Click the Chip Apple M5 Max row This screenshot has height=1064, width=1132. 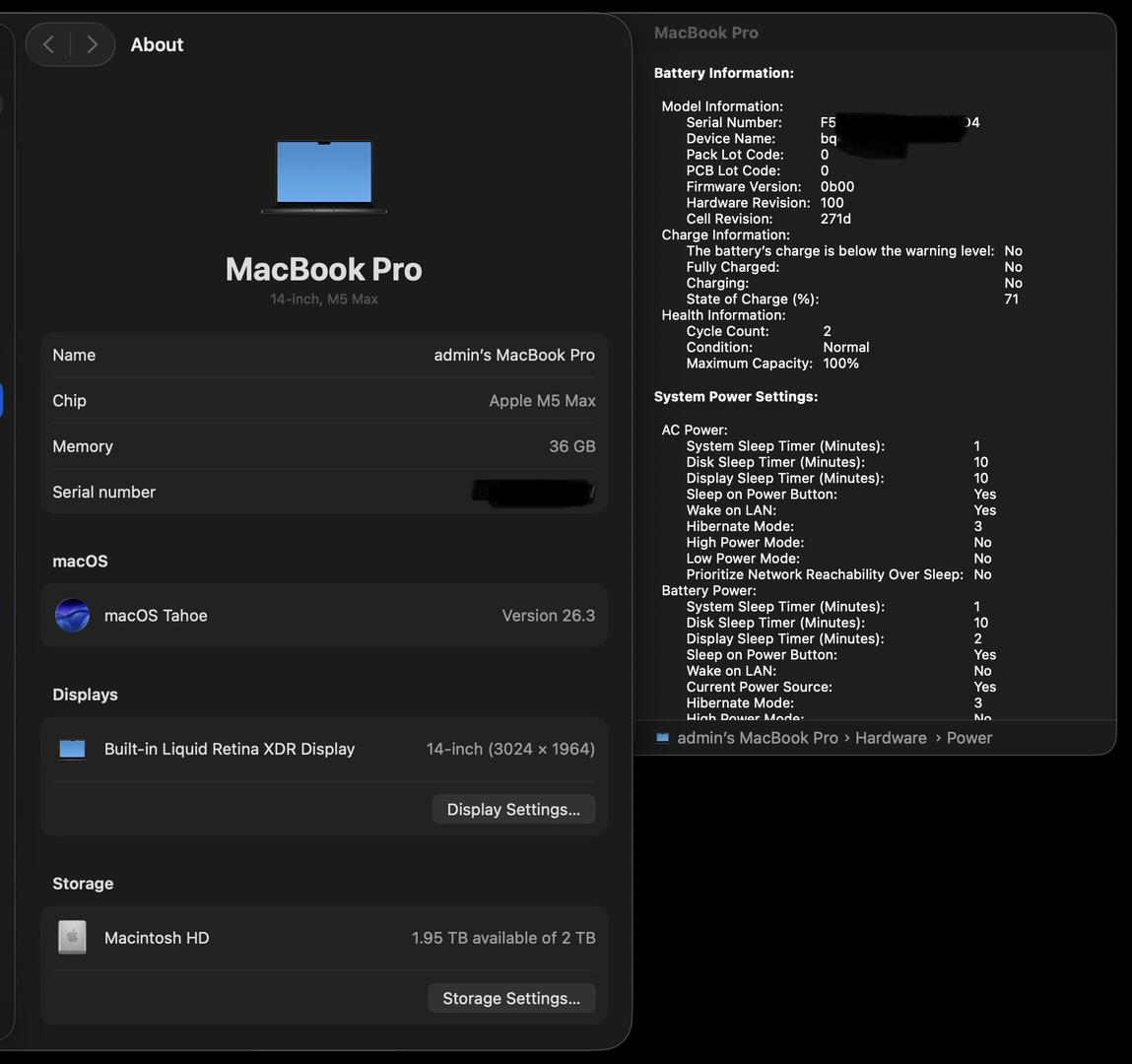(x=324, y=401)
